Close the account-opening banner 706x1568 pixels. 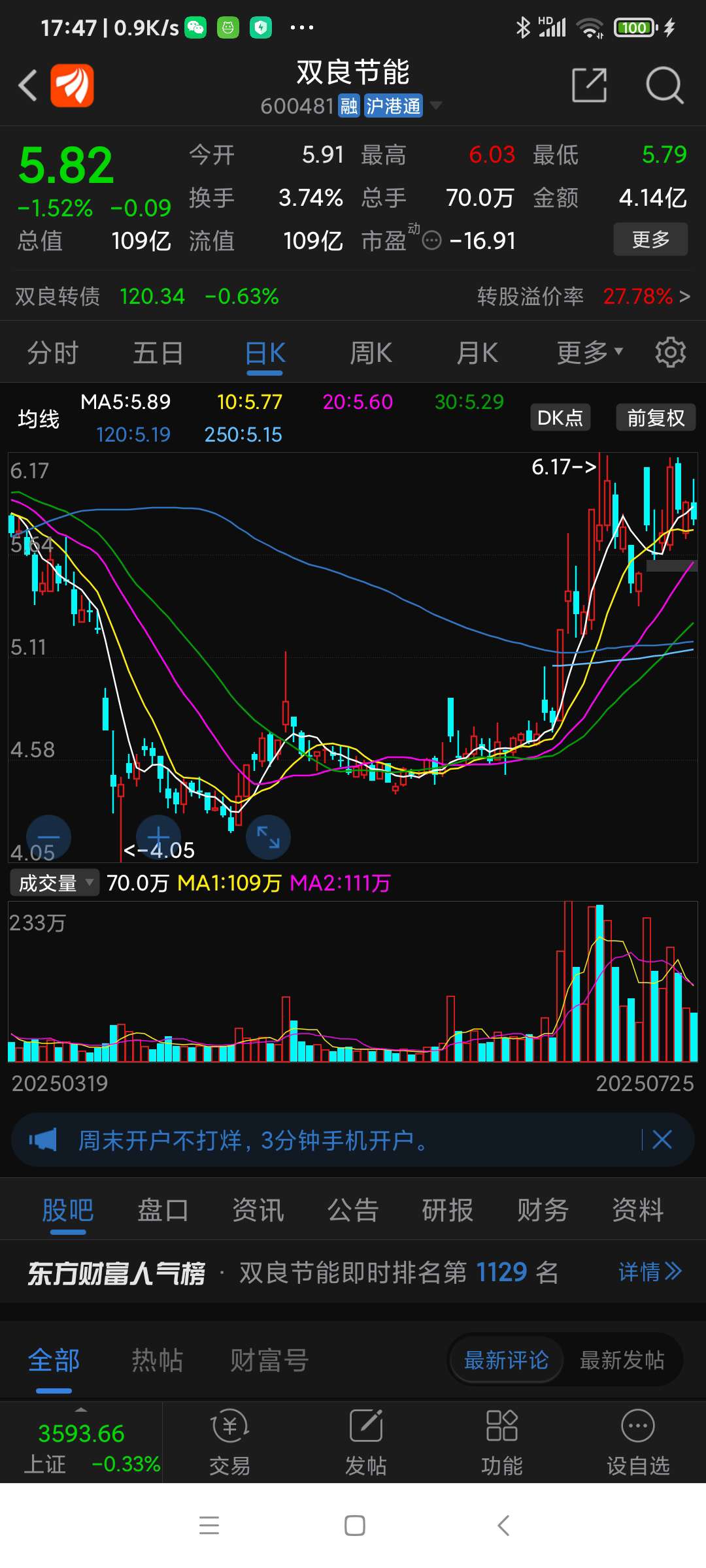pos(662,1140)
